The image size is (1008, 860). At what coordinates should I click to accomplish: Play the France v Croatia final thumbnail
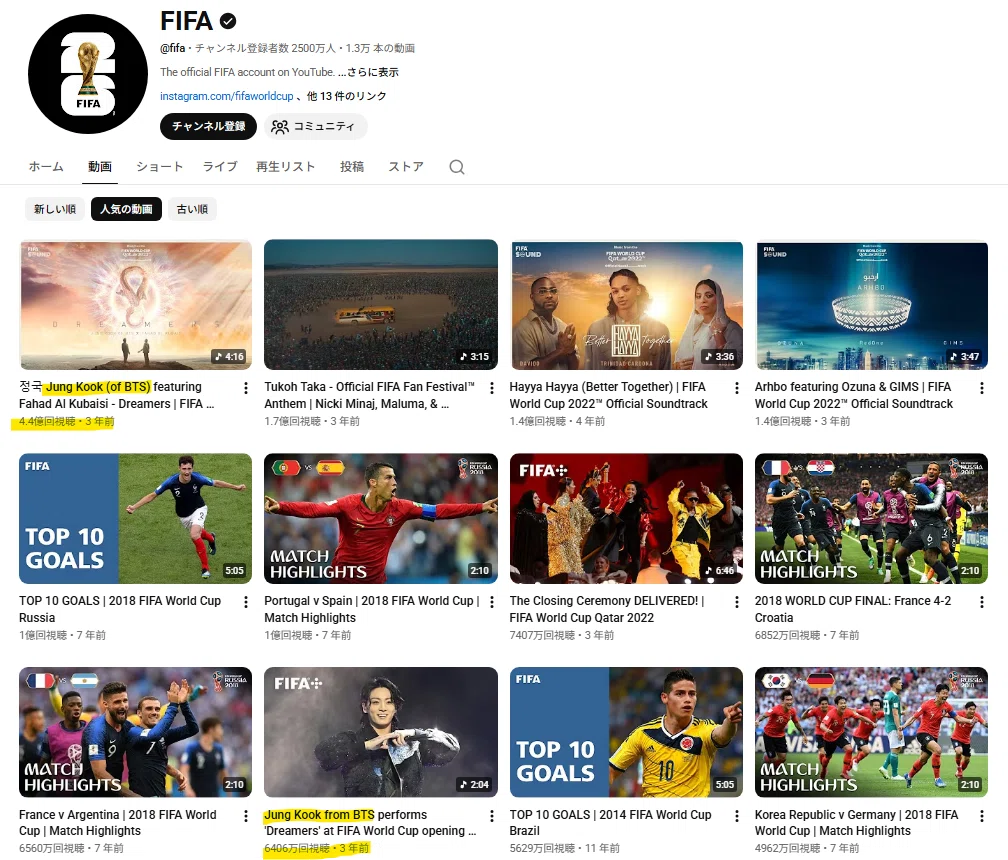click(871, 519)
